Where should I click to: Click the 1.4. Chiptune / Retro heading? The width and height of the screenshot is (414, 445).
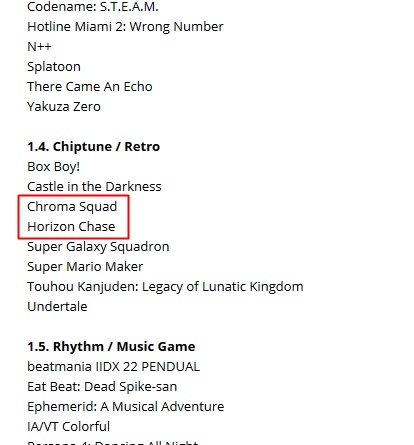94,147
